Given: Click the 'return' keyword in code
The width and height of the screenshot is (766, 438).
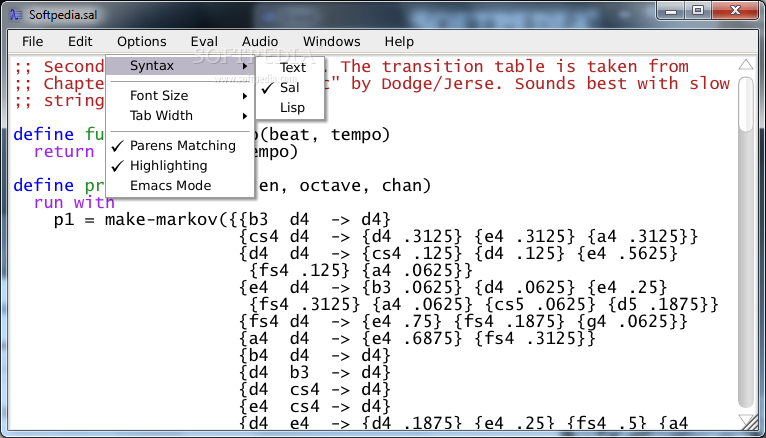Looking at the screenshot, I should point(64,152).
